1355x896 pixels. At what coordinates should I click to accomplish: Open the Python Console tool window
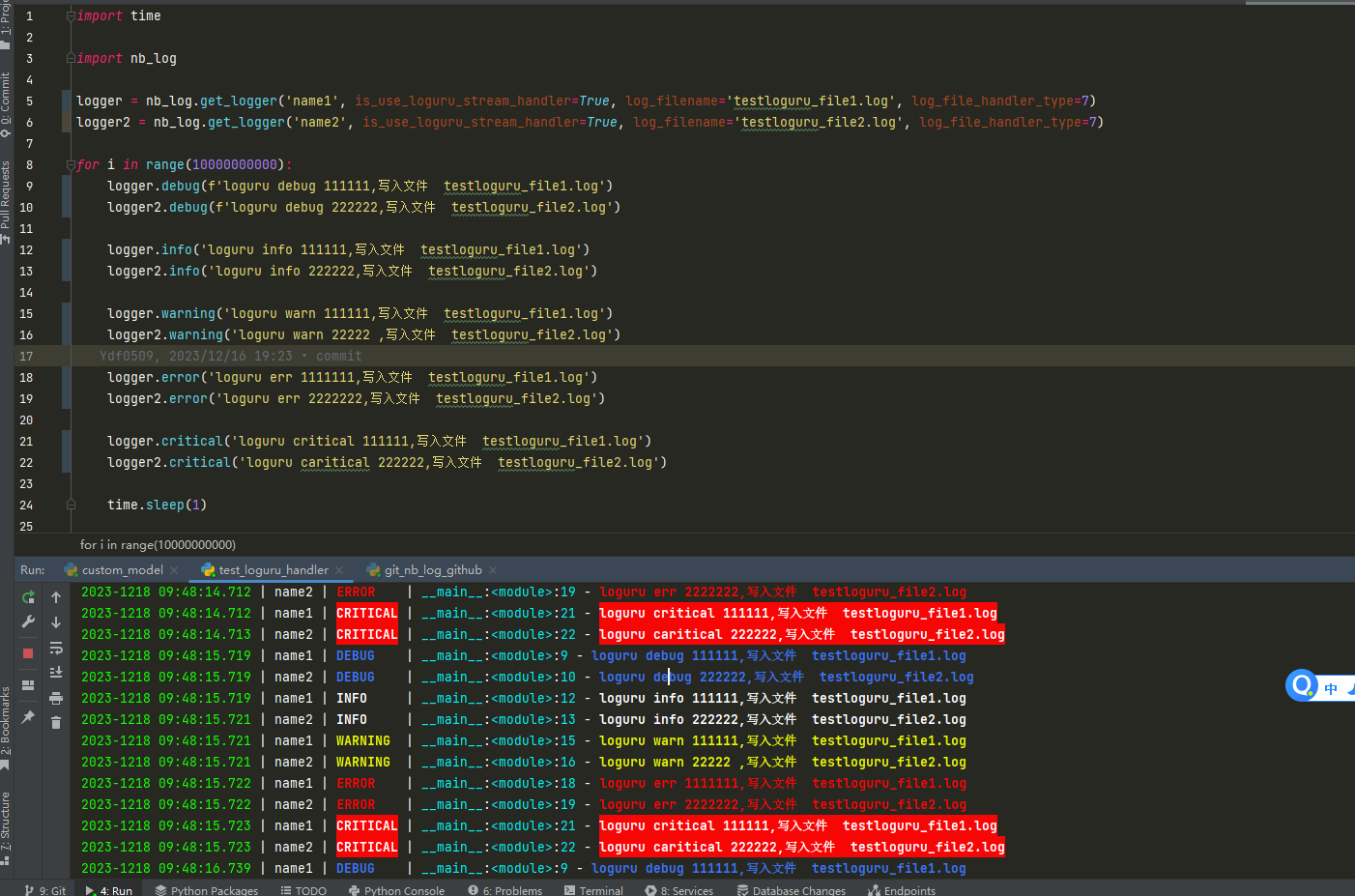396,890
